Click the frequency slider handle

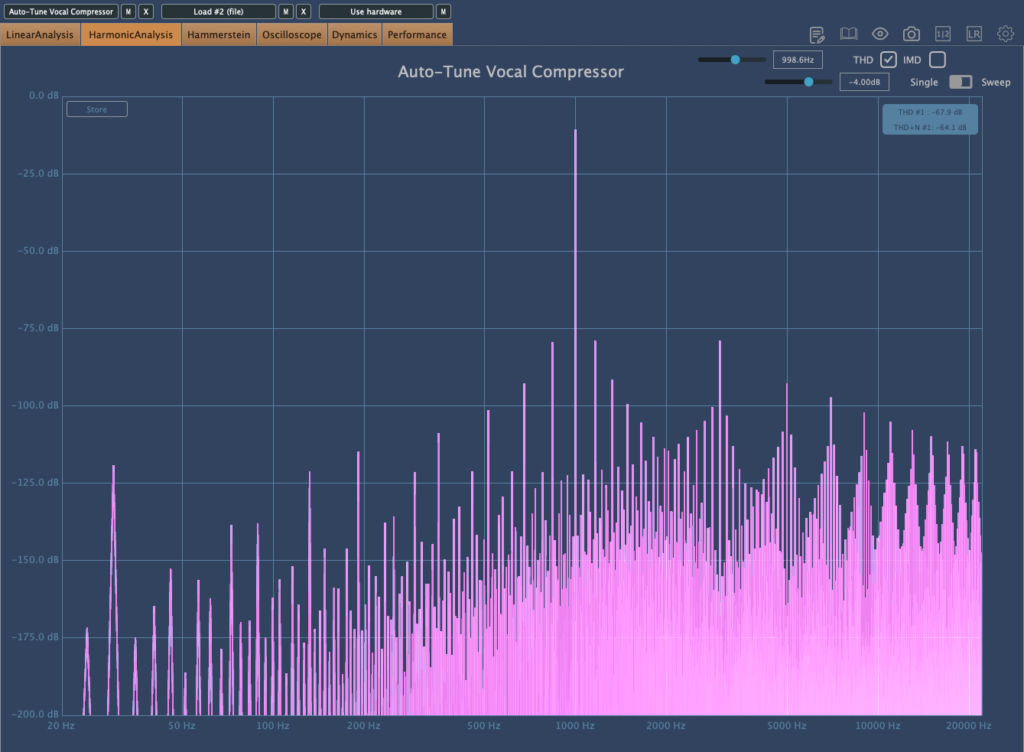coord(735,59)
